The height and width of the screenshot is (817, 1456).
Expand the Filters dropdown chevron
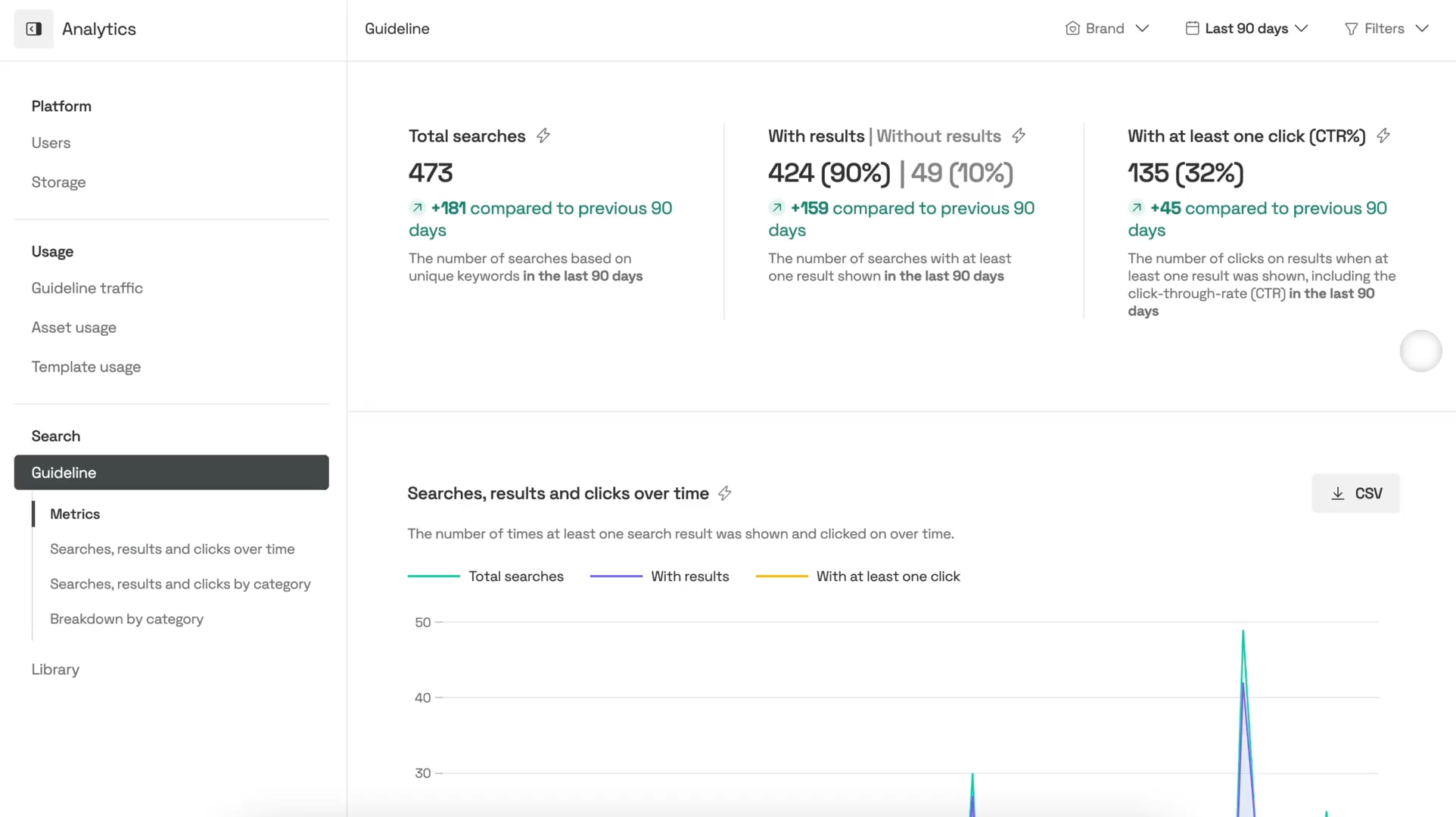click(x=1422, y=29)
